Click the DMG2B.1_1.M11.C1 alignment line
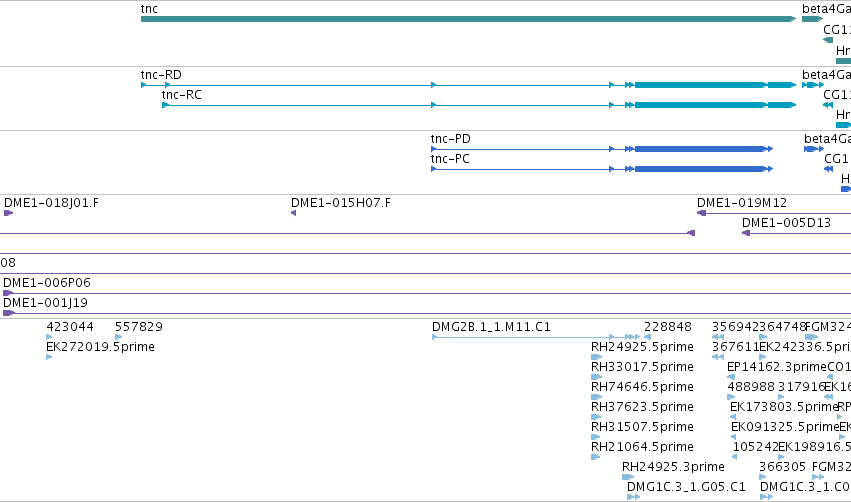Image resolution: width=851 pixels, height=502 pixels. click(535, 337)
